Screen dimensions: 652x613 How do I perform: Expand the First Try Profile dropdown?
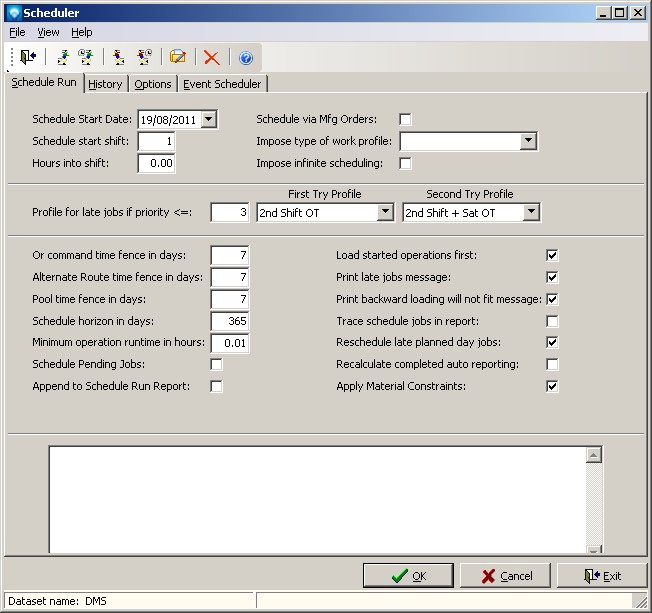pyautogui.click(x=385, y=212)
